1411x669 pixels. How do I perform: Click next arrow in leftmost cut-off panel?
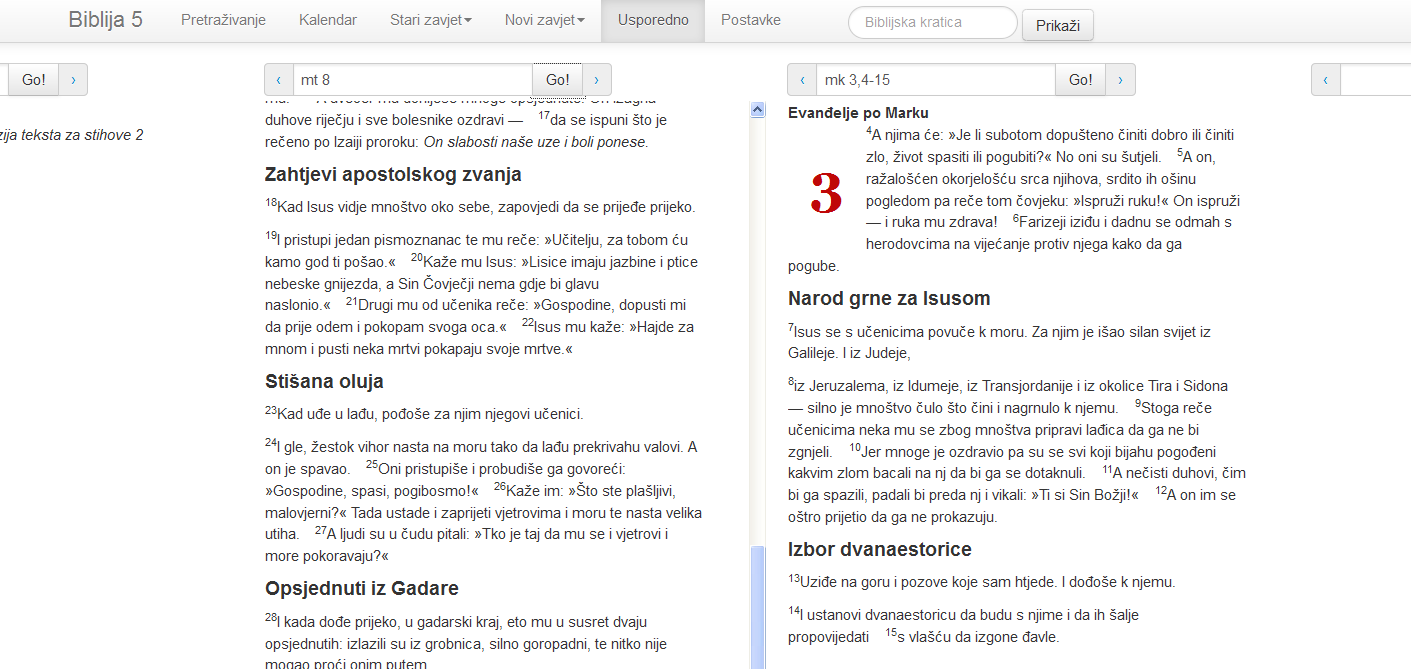(x=74, y=80)
